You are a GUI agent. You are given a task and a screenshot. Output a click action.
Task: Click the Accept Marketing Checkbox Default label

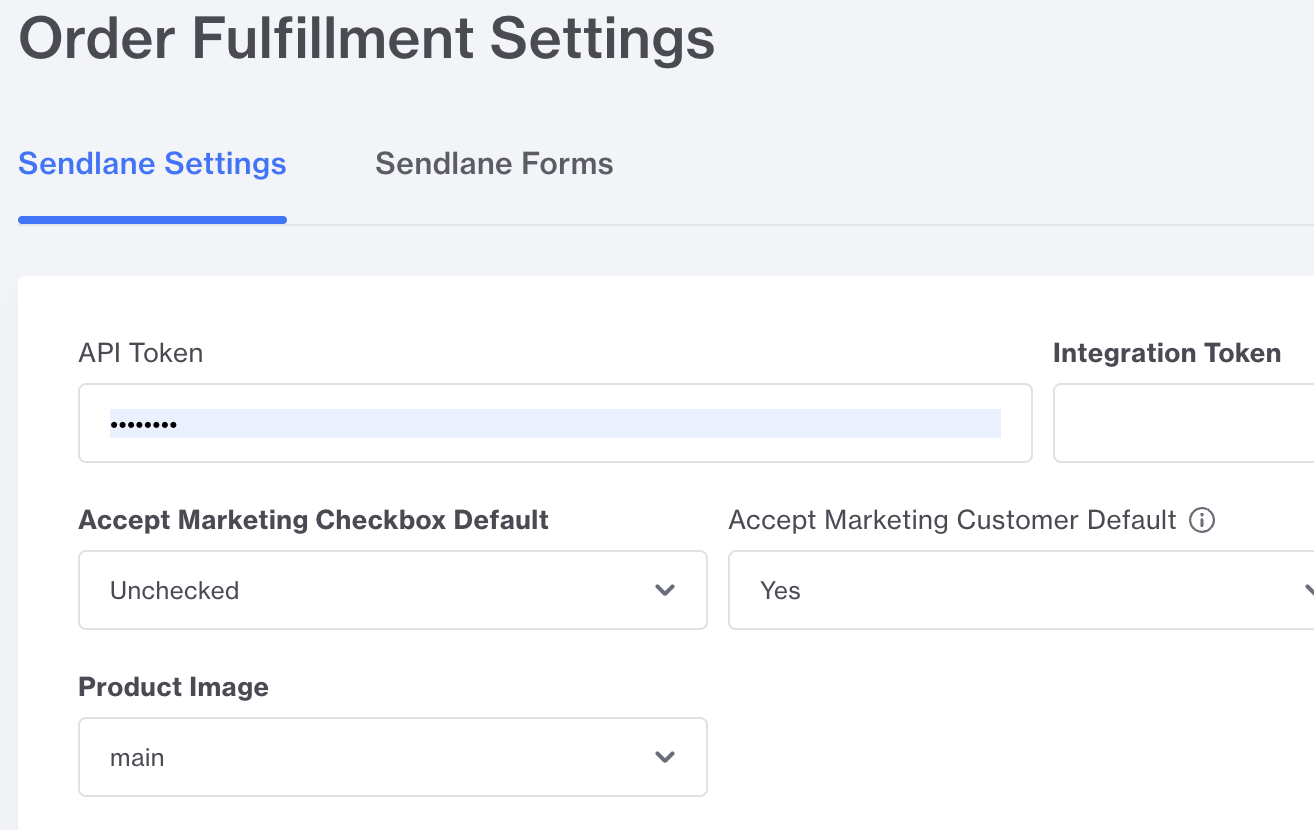click(314, 520)
